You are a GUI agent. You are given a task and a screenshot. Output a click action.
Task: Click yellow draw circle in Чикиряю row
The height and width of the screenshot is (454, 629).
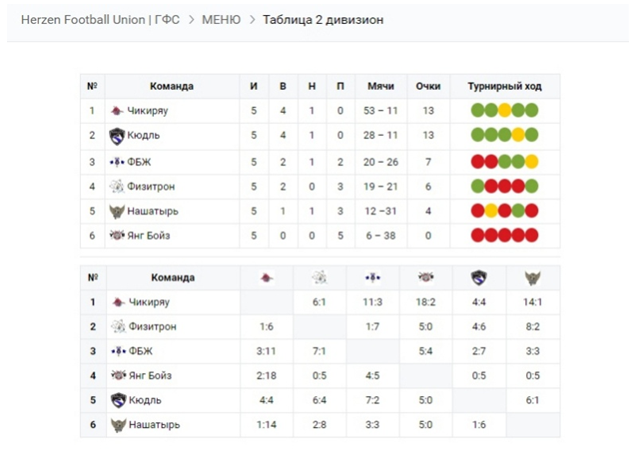pyautogui.click(x=505, y=110)
